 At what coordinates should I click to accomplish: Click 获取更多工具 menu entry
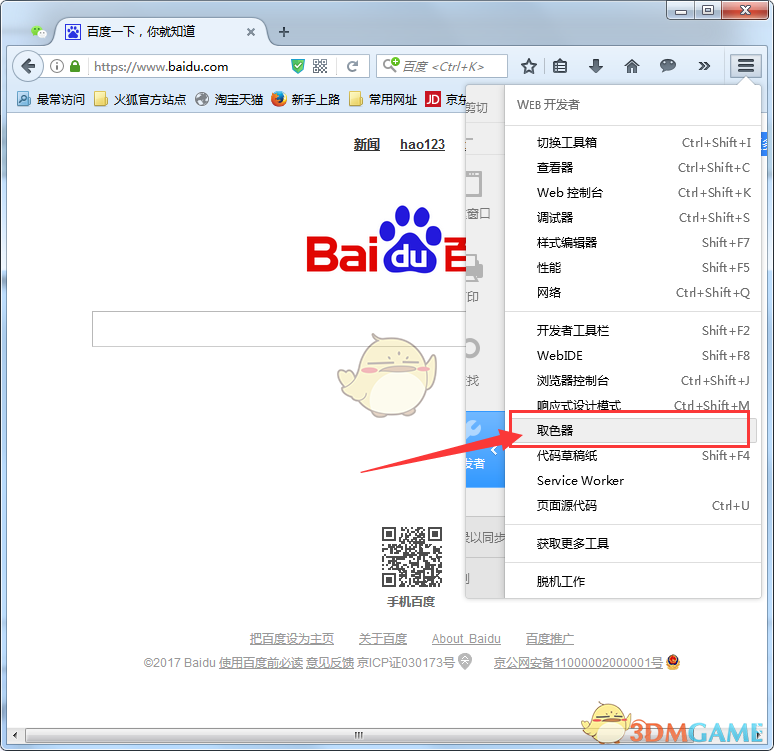(x=632, y=544)
